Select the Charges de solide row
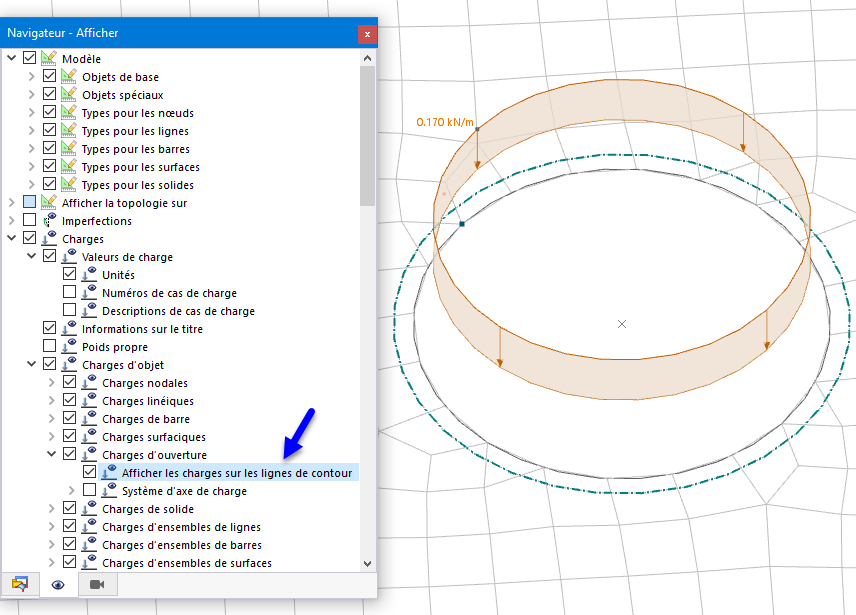The image size is (856, 615). point(147,509)
